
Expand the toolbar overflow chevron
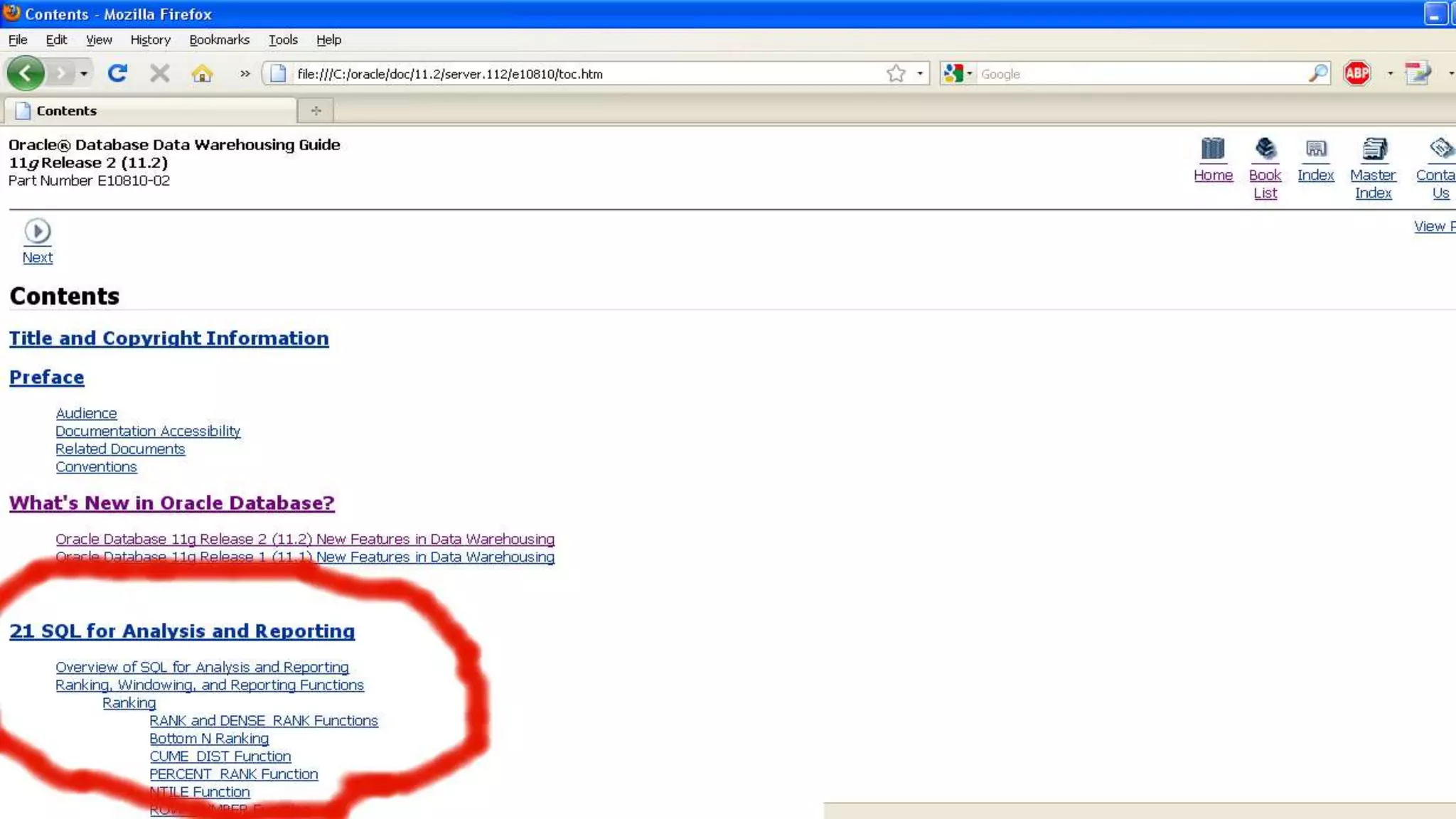(x=245, y=73)
